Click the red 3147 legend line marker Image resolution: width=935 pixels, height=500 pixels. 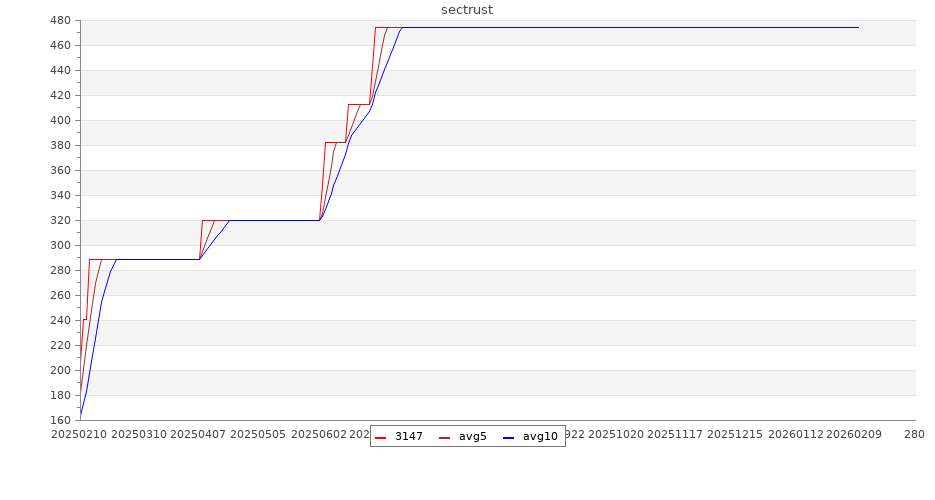tap(381, 437)
